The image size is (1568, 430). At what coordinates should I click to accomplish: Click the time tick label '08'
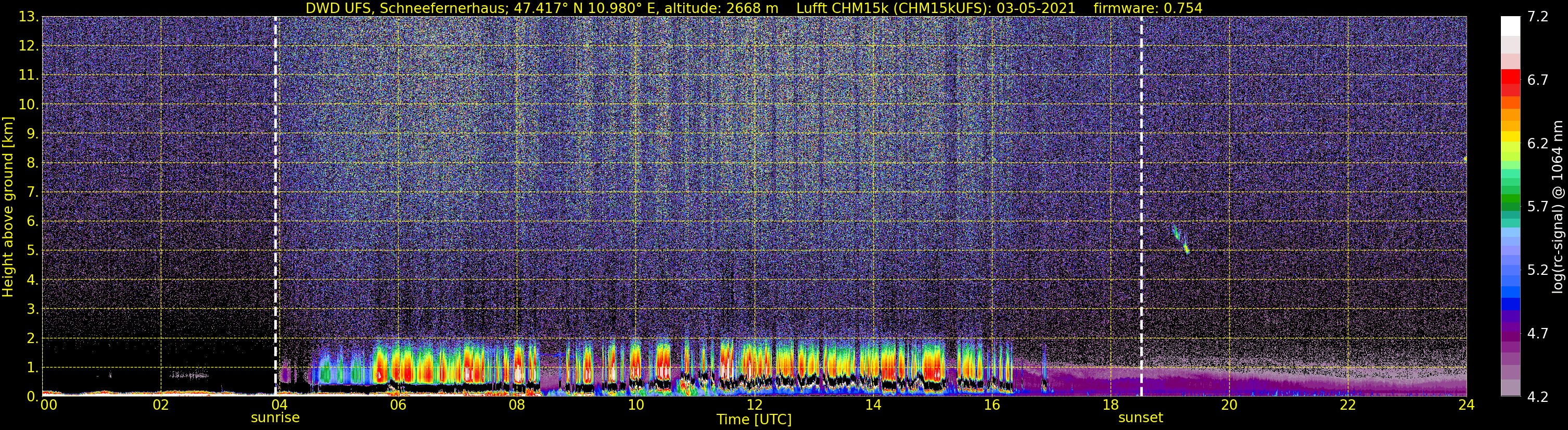(517, 405)
